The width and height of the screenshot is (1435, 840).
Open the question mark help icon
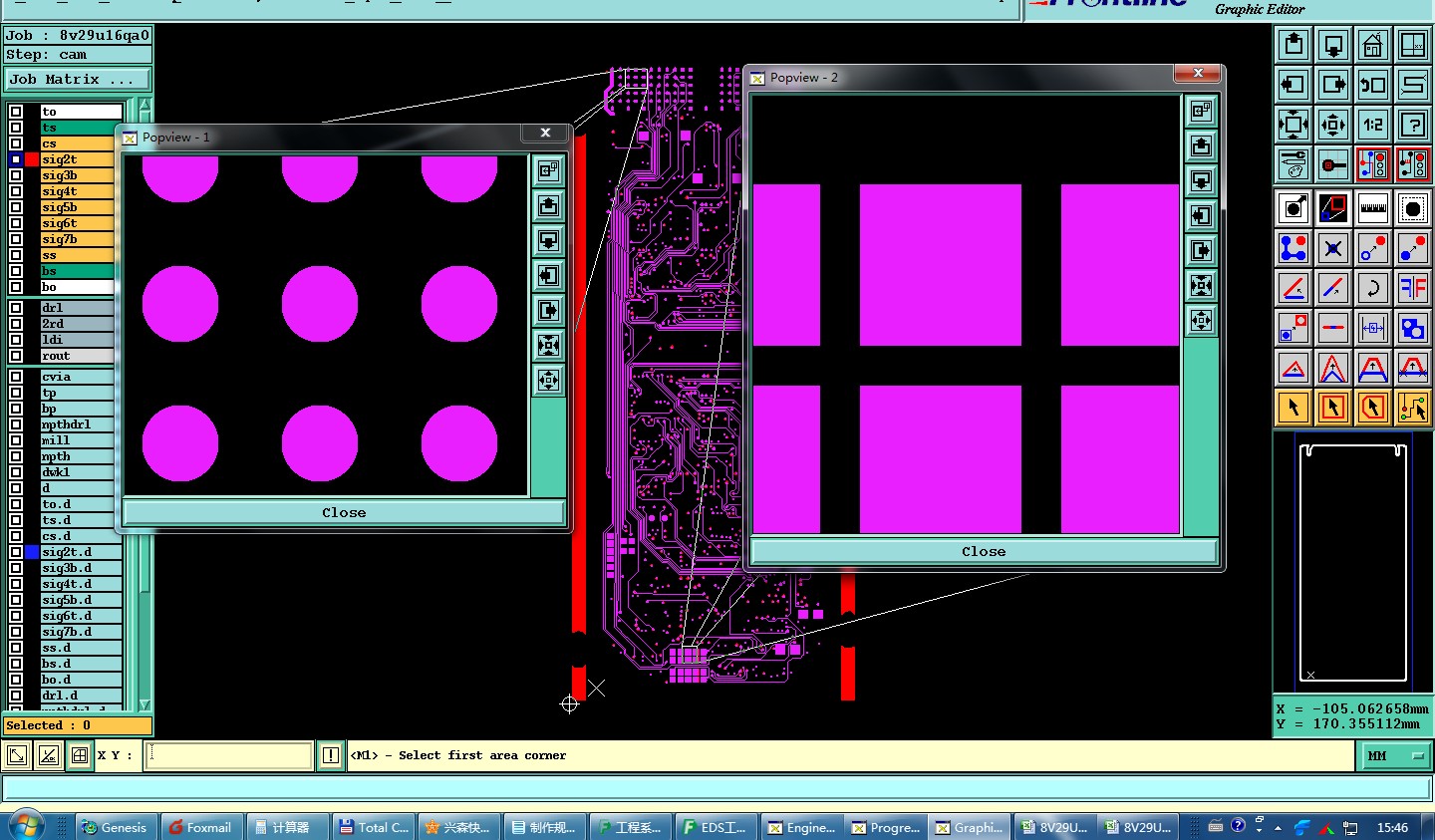[1413, 125]
